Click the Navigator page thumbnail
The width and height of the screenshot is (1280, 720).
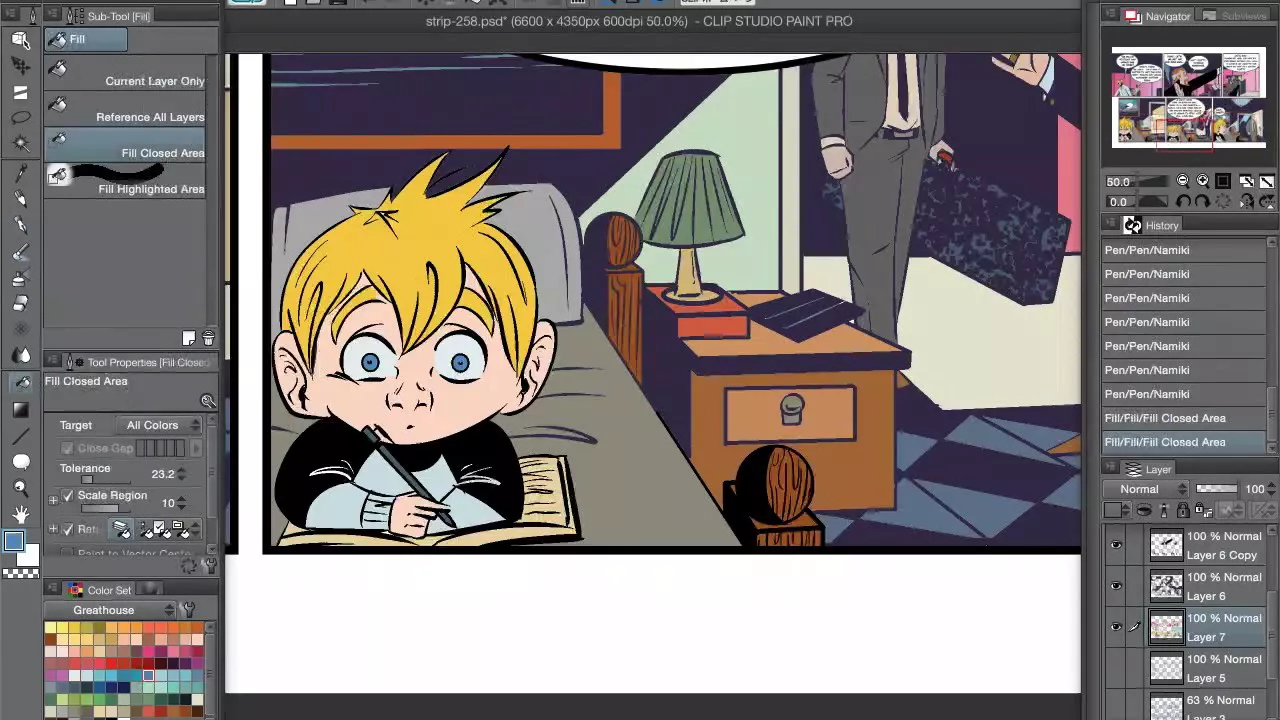[x=1189, y=97]
